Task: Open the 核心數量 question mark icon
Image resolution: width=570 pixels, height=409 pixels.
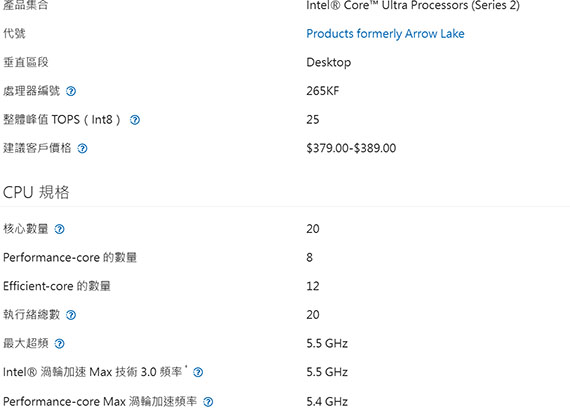Action: tap(59, 229)
